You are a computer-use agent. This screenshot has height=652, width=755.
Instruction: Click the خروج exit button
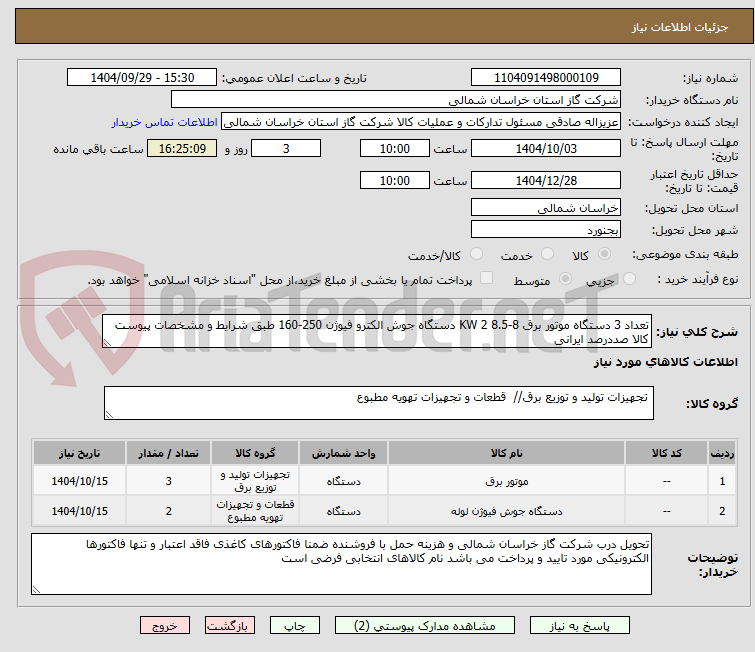click(x=165, y=626)
